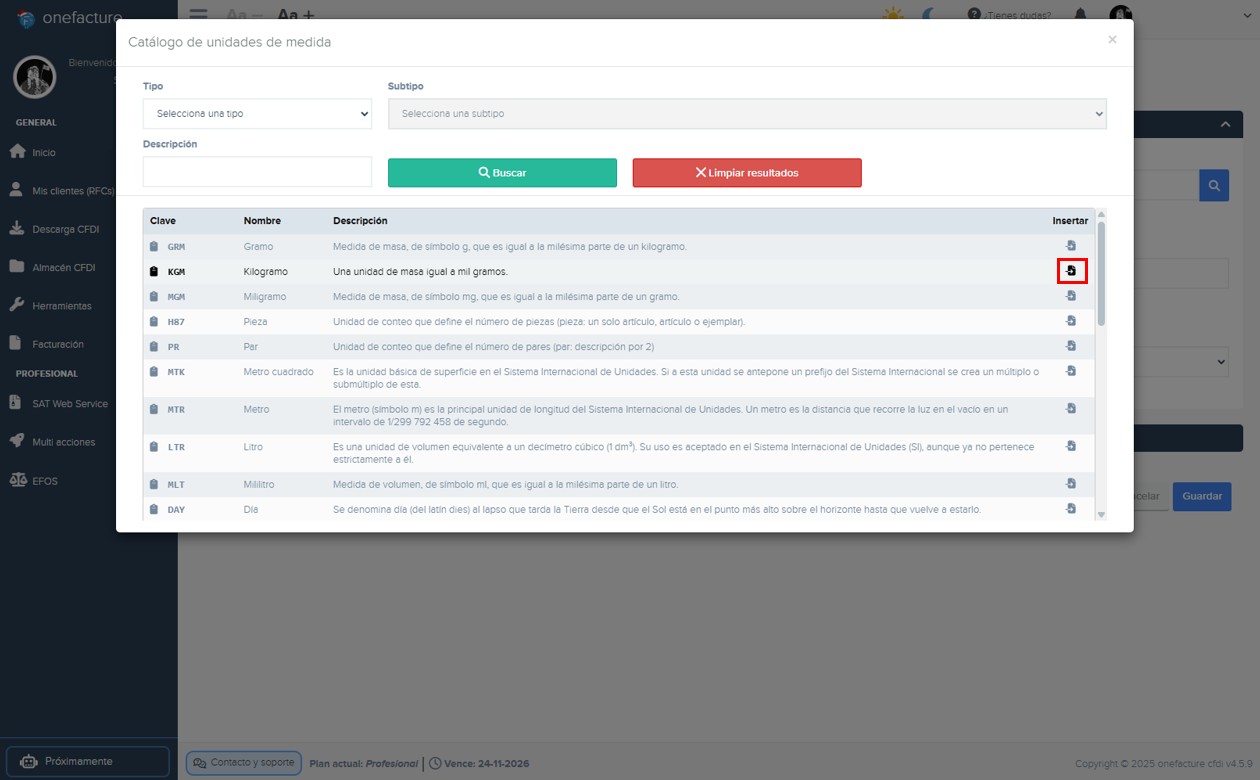Click Limpiar resultados

pyautogui.click(x=747, y=172)
